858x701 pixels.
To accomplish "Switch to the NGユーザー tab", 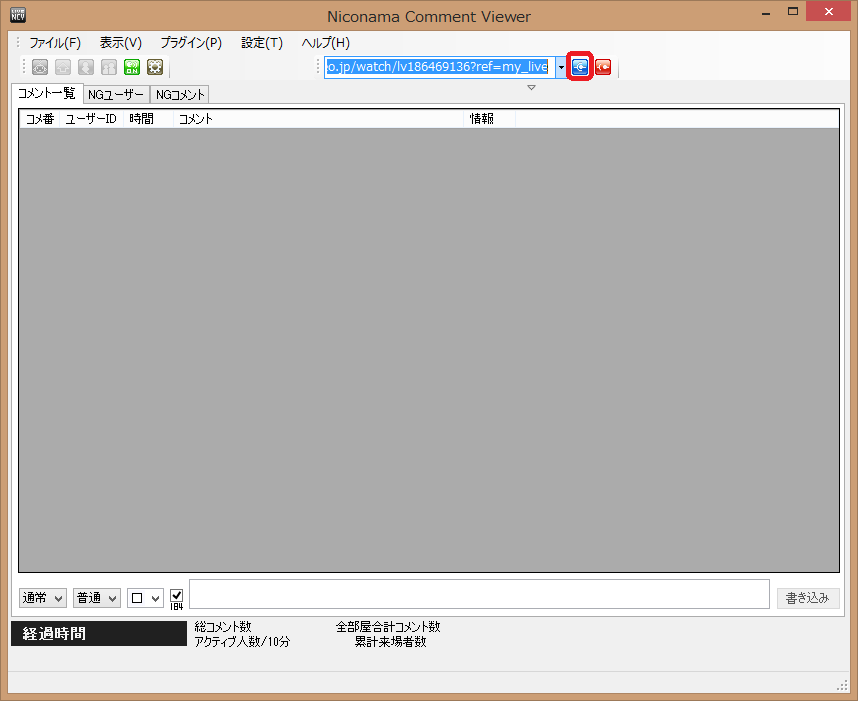I will click(115, 94).
